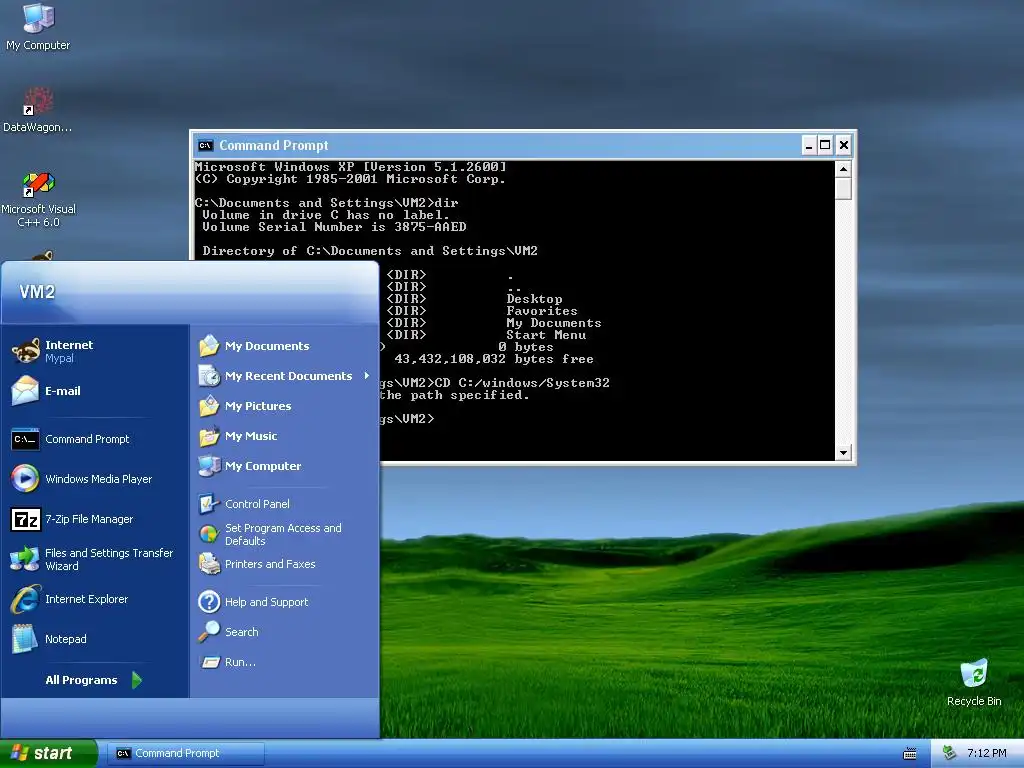The height and width of the screenshot is (768, 1024).
Task: Launch Windows Media Player icon
Action: 25,479
